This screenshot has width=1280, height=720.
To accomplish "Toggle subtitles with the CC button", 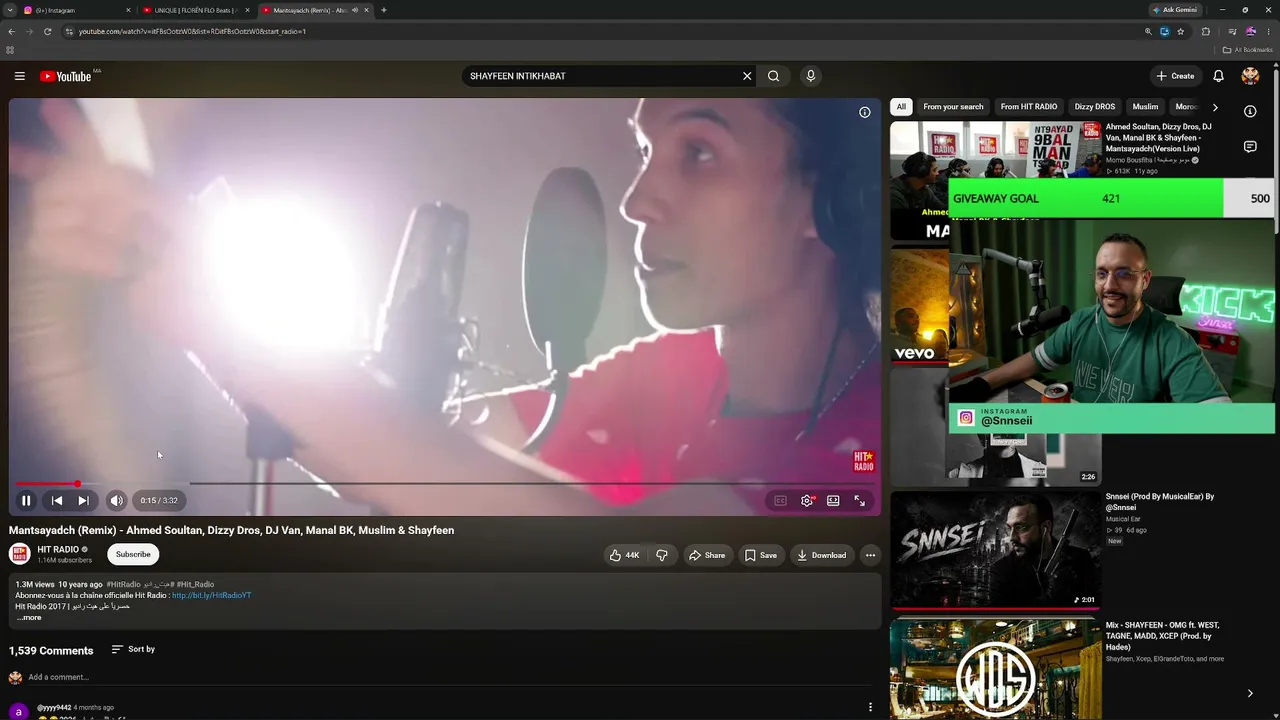I will (780, 501).
